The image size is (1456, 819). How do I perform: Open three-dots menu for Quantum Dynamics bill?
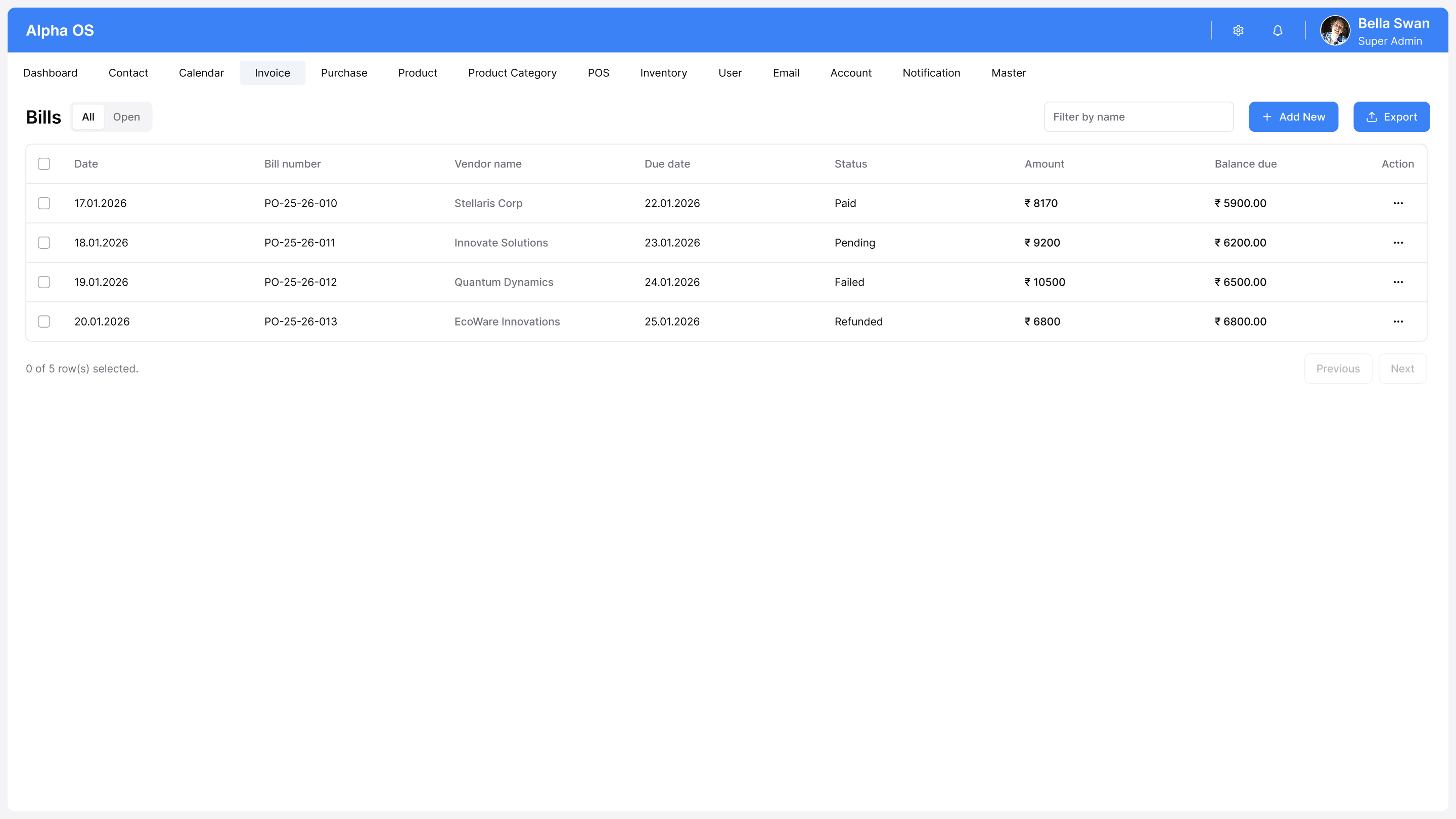click(x=1398, y=282)
